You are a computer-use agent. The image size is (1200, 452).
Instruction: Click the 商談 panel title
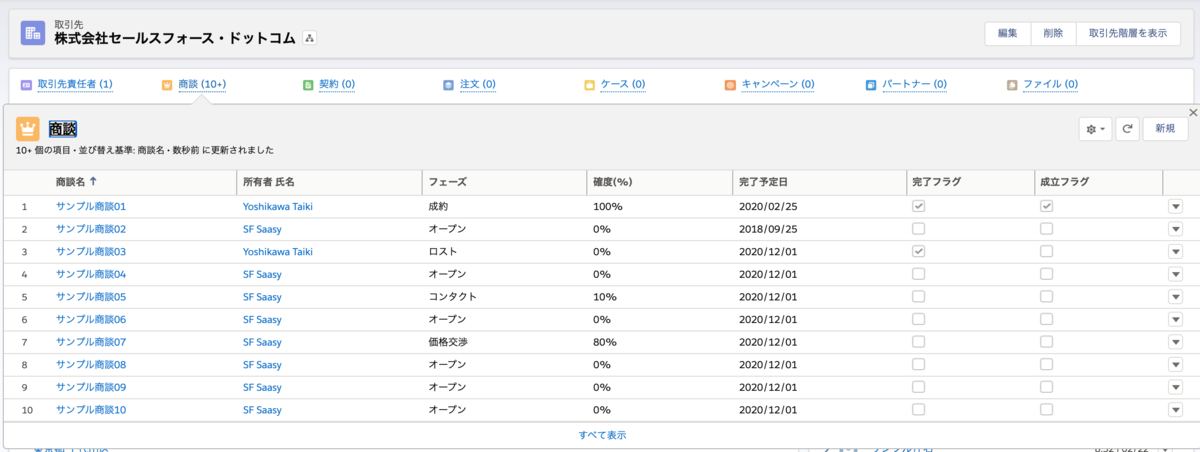[x=62, y=128]
